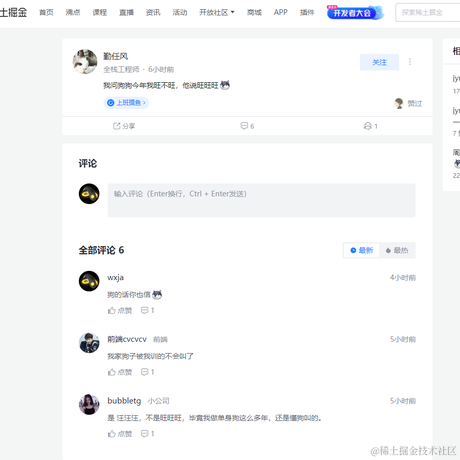The width and height of the screenshot is (460, 460).
Task: Open 前端cvcvcv's username
Action: [127, 339]
